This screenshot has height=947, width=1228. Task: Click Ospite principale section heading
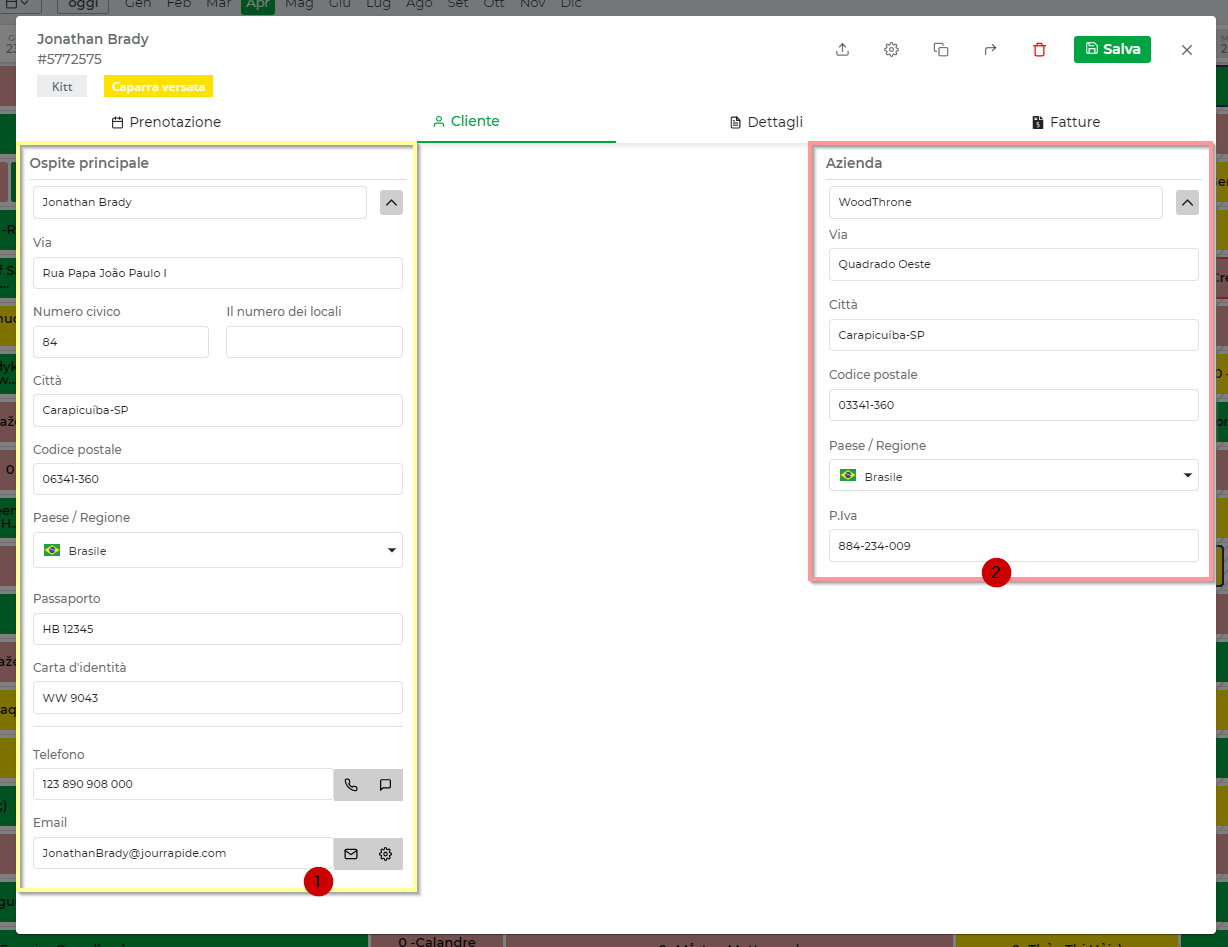coord(89,163)
